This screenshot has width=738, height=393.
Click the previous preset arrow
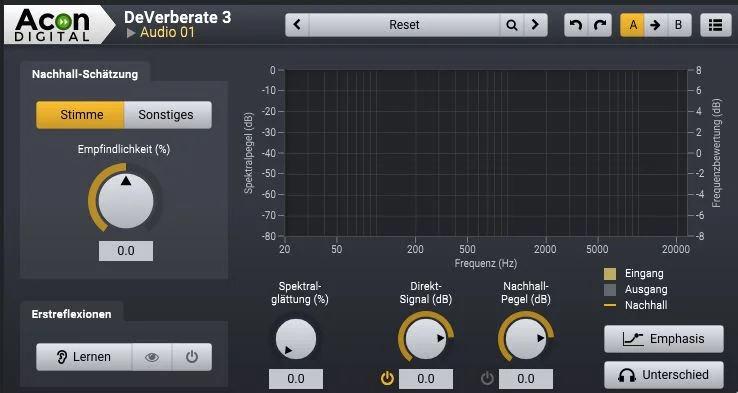point(297,25)
